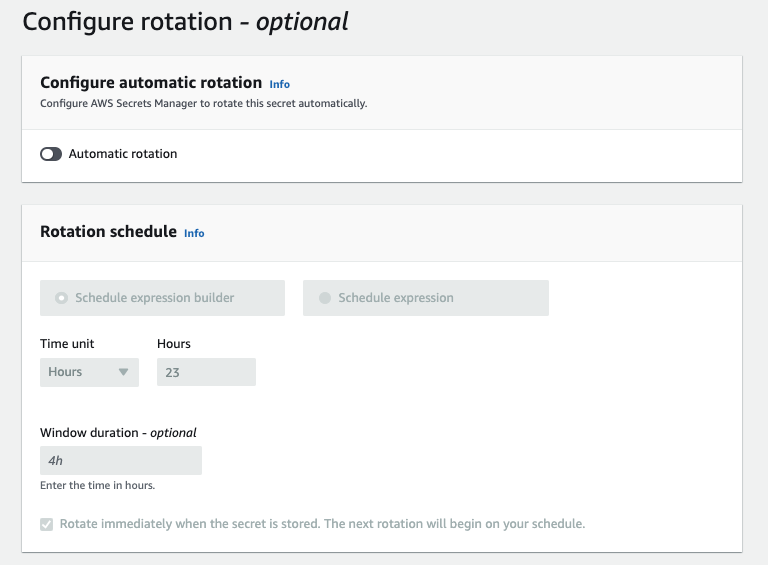Toggle the Rotate immediately checkbox
This screenshot has width=768, height=565.
(x=47, y=524)
